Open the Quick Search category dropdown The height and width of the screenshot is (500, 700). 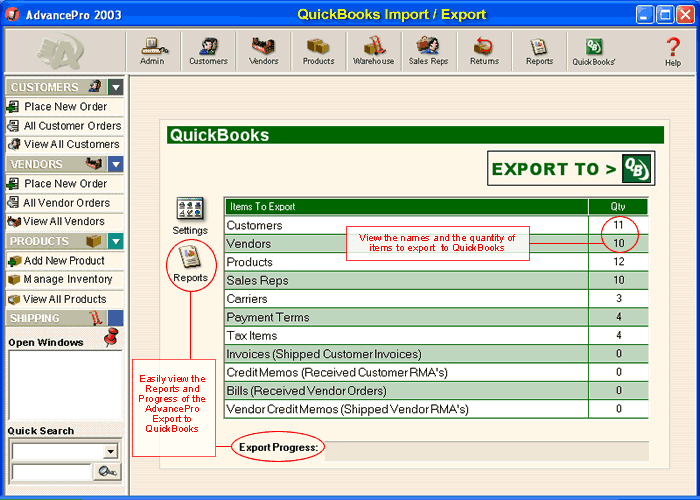[x=110, y=451]
